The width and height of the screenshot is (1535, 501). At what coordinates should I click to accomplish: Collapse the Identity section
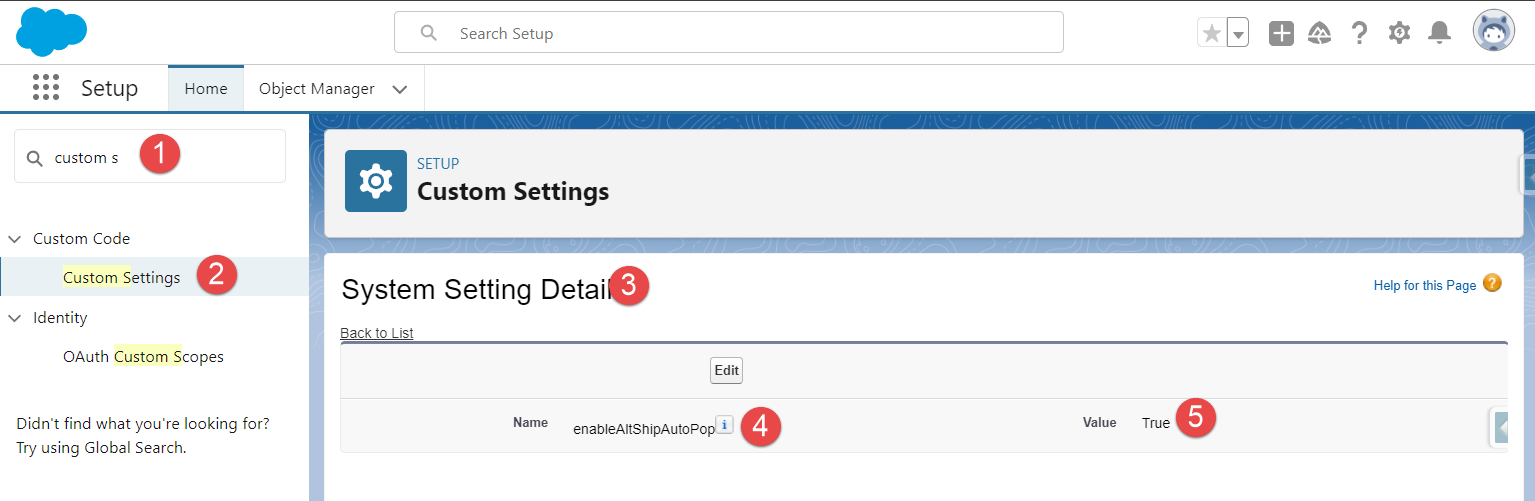click(x=15, y=318)
